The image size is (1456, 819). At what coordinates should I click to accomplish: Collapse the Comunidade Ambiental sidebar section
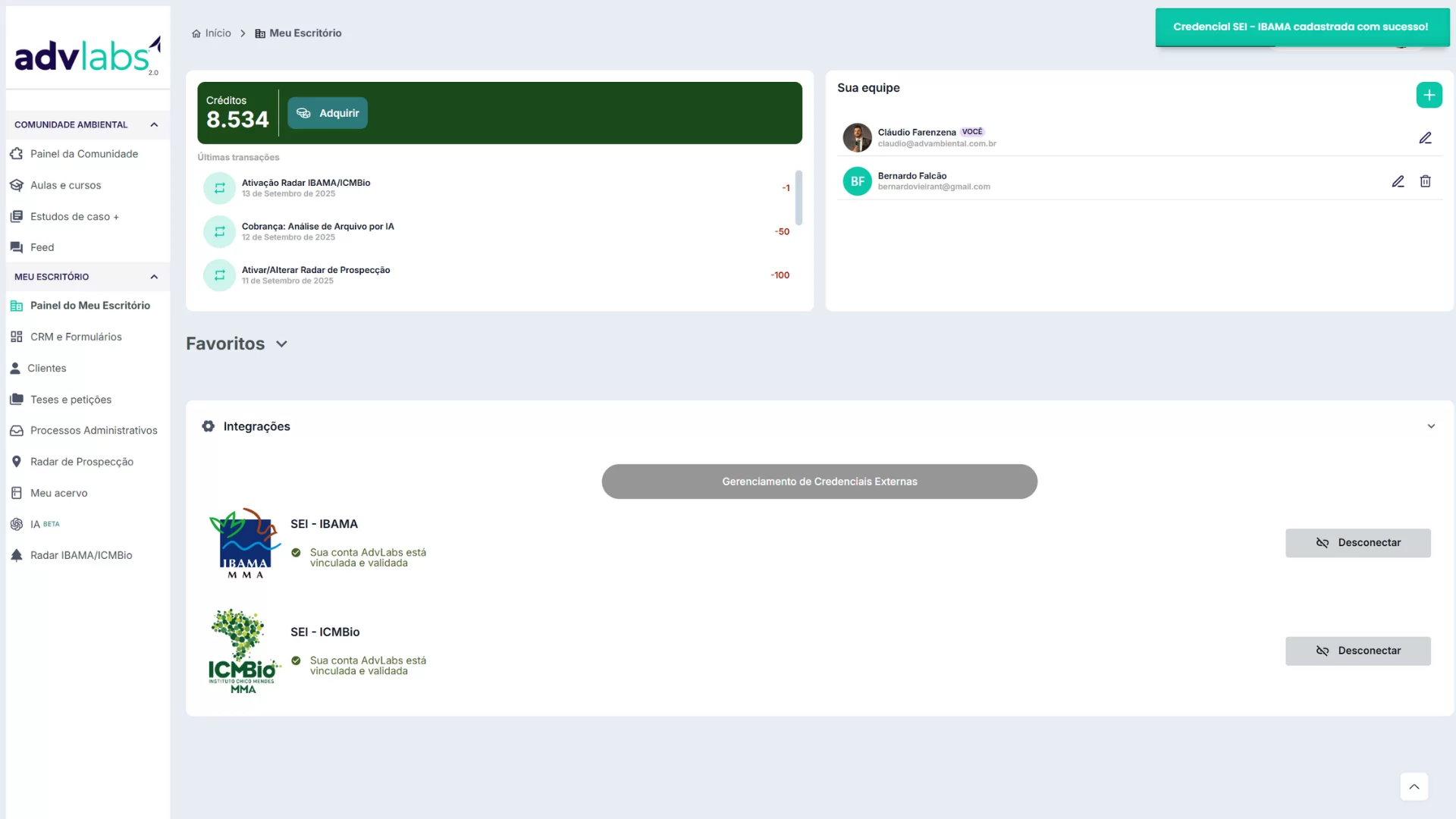(x=154, y=125)
